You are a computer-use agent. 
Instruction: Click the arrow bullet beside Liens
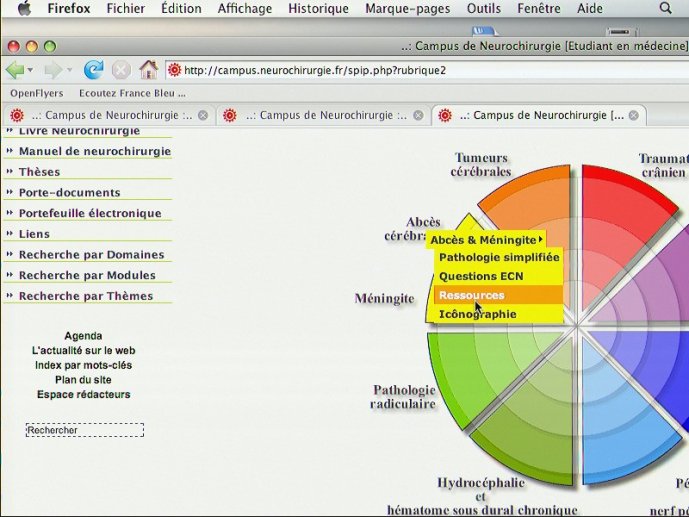10,233
